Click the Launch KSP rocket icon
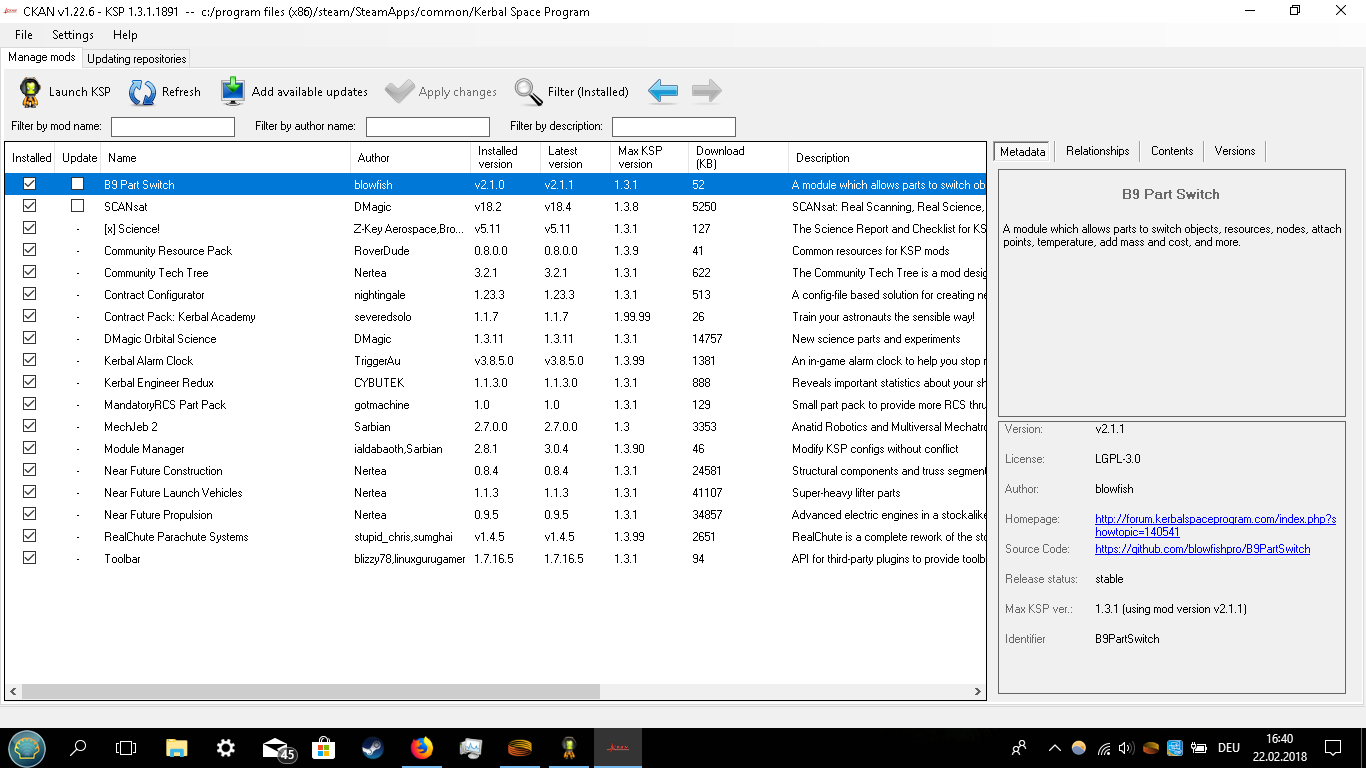The image size is (1366, 768). tap(30, 92)
